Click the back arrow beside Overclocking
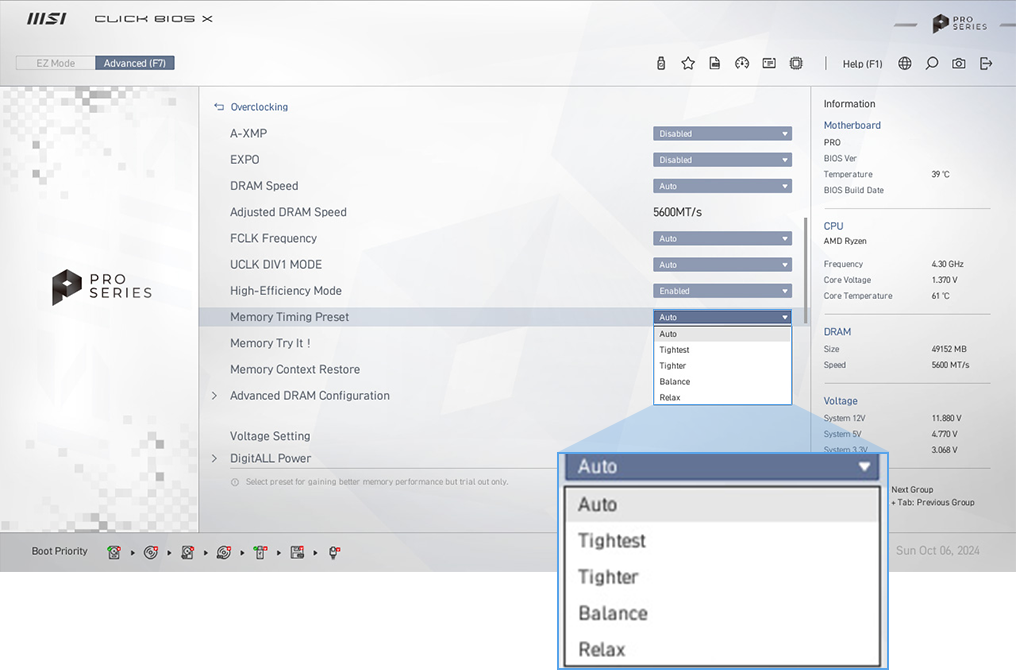The height and width of the screenshot is (670, 1016). click(x=219, y=107)
